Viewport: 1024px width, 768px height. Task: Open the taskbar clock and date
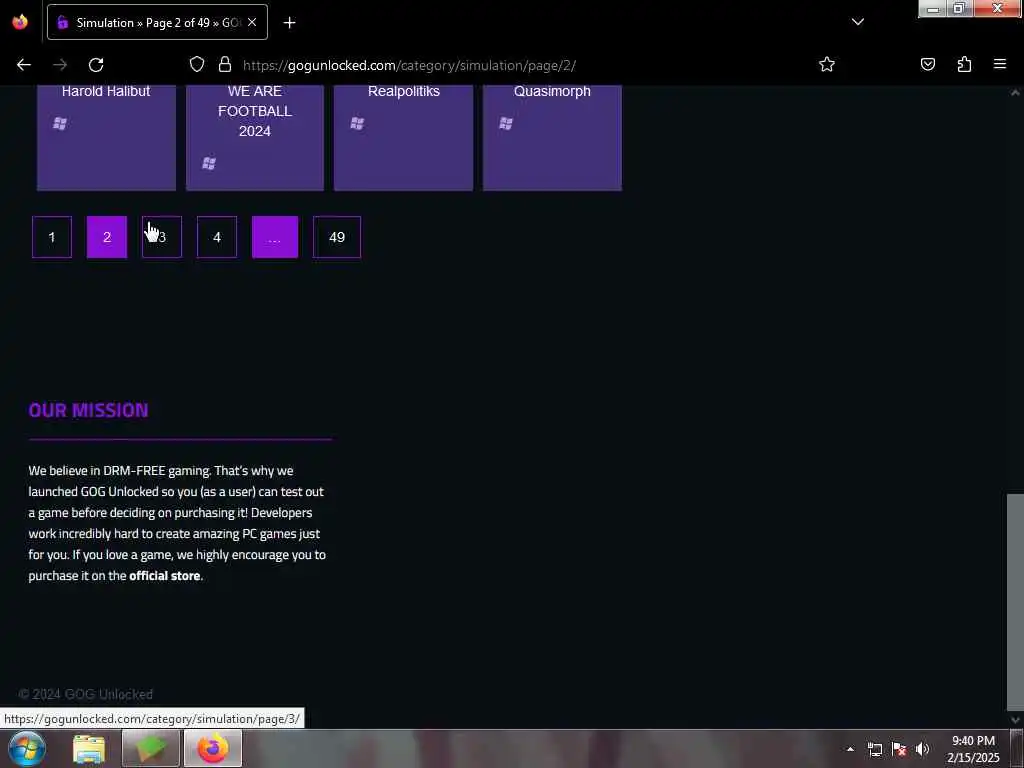pyautogui.click(x=973, y=749)
